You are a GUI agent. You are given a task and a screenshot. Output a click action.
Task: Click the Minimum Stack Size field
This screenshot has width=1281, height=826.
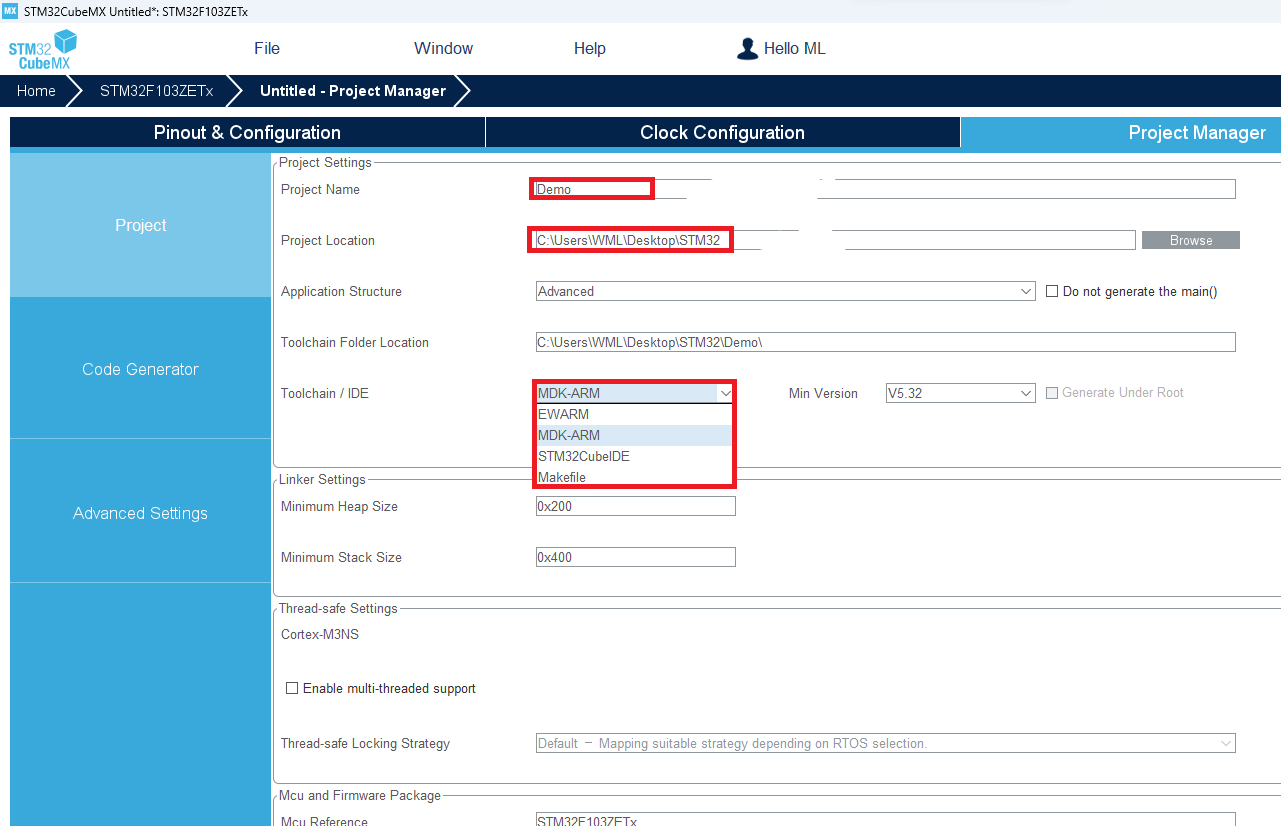pos(635,557)
